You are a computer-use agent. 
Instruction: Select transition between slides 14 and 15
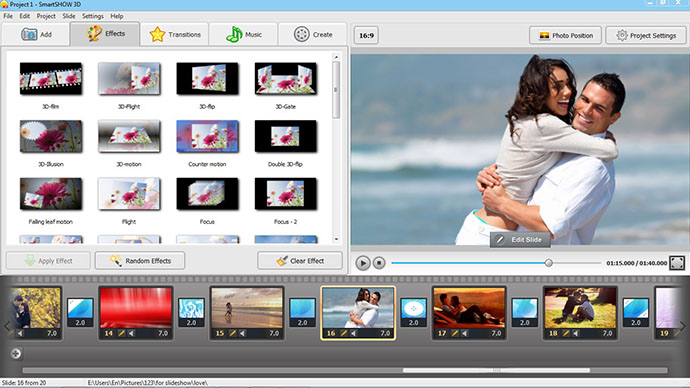[x=191, y=312]
